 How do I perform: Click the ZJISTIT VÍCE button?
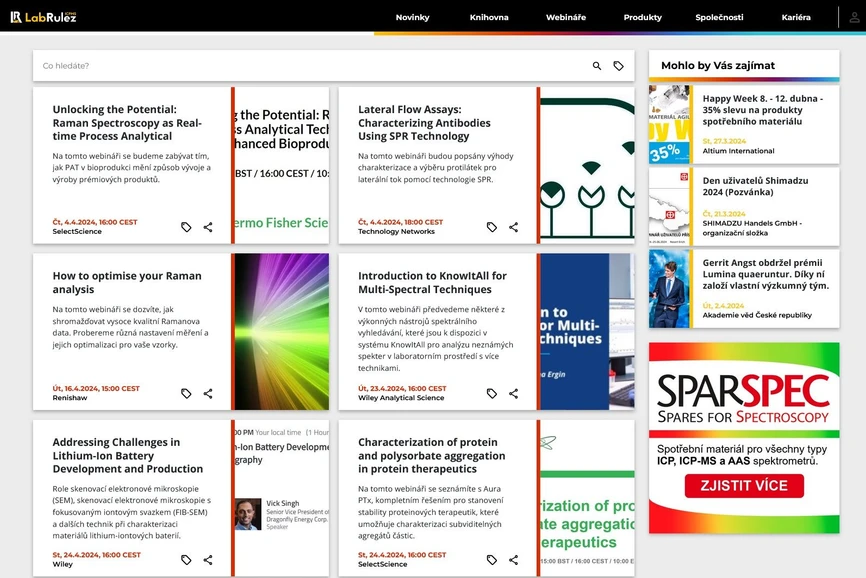(744, 486)
